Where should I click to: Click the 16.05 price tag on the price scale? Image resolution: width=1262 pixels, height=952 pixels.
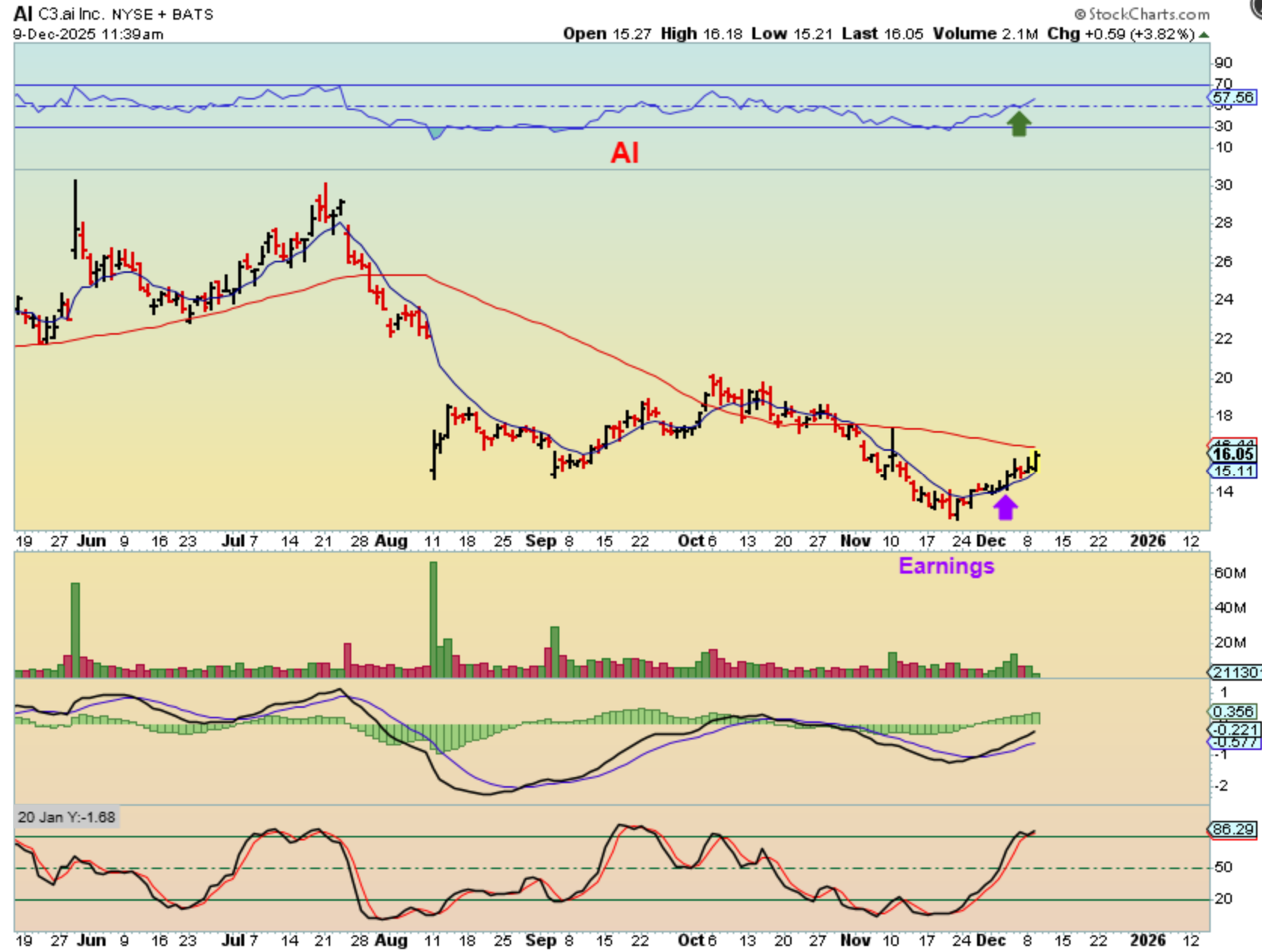coord(1233,454)
